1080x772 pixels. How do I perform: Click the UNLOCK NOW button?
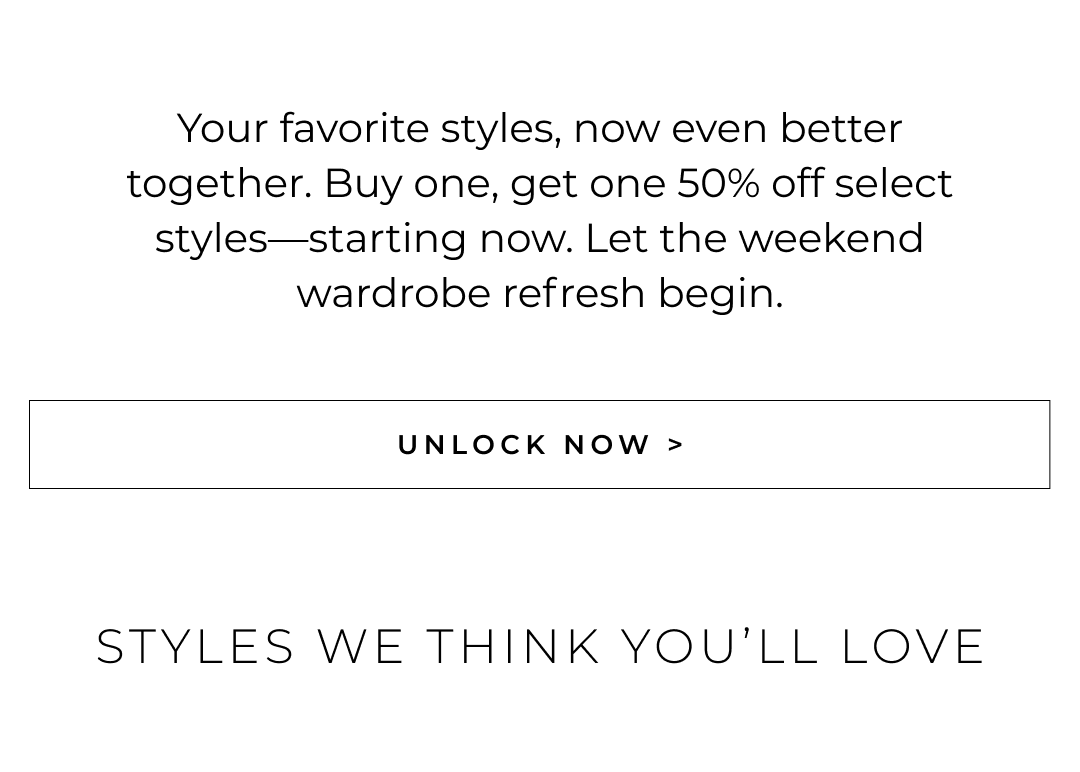coord(539,444)
